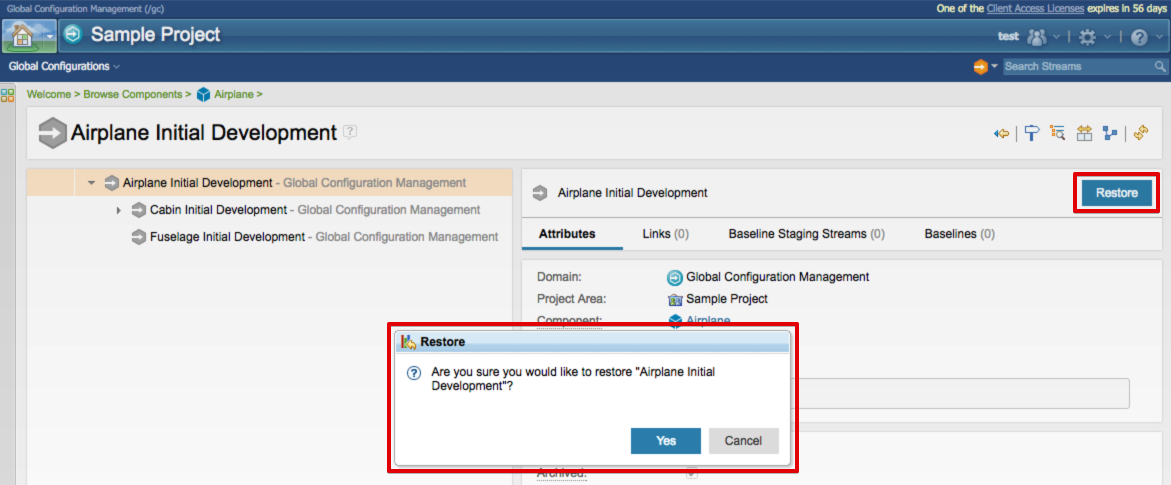The width and height of the screenshot is (1171, 485).
Task: Open the Global Configurations dropdown menu
Action: [x=64, y=66]
